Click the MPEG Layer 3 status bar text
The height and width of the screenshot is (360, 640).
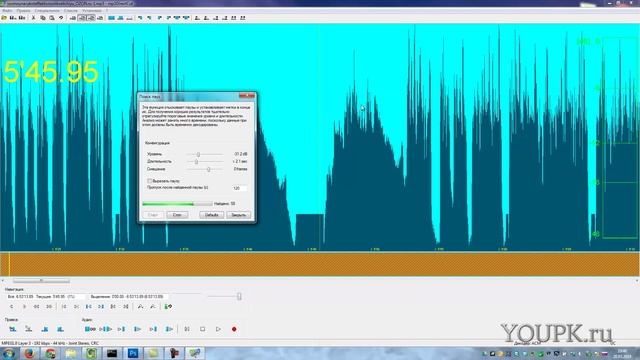tap(50, 343)
